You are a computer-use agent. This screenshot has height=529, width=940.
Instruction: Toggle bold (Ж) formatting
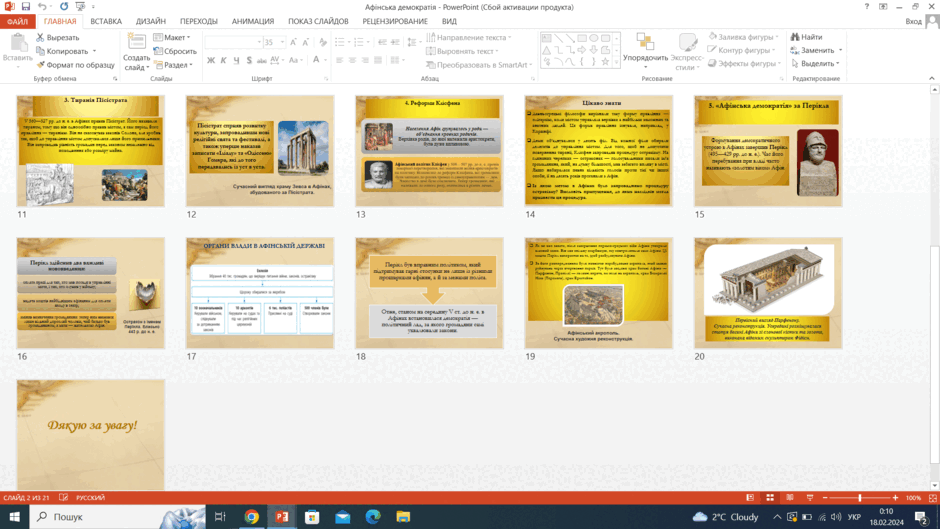(x=210, y=60)
